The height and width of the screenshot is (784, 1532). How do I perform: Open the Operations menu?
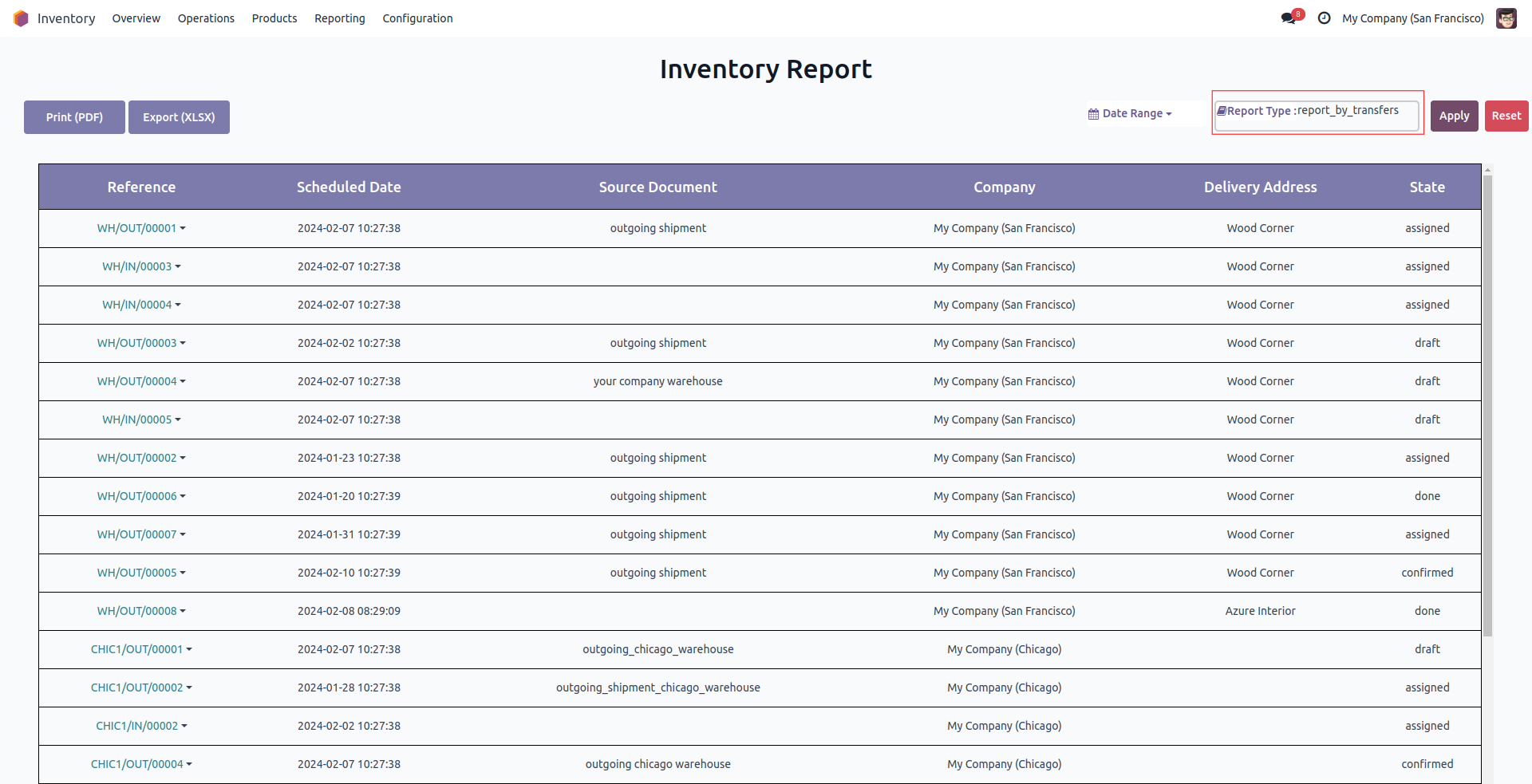206,18
